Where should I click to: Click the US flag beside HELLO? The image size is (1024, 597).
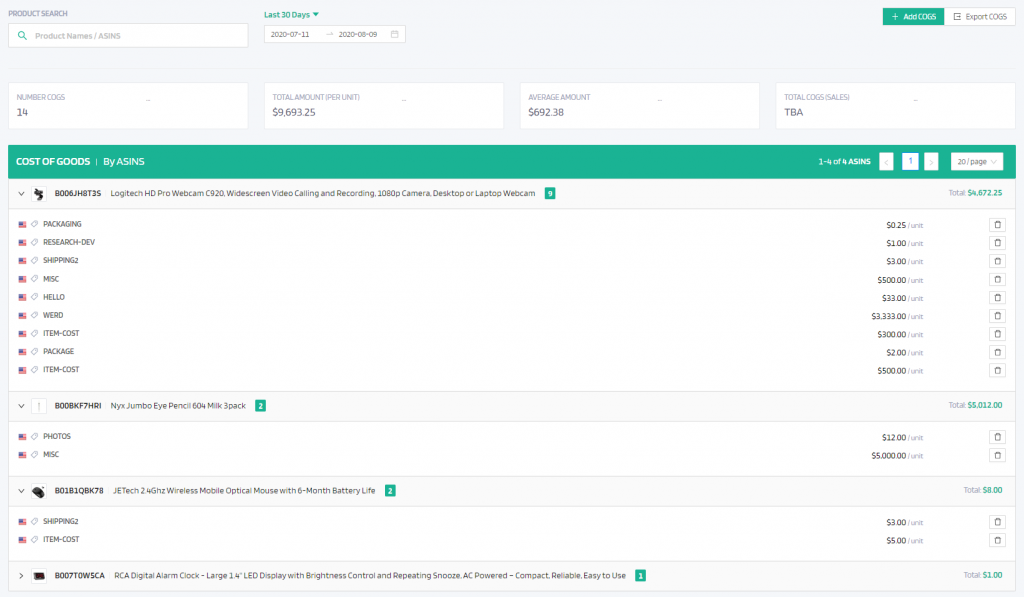(x=22, y=297)
